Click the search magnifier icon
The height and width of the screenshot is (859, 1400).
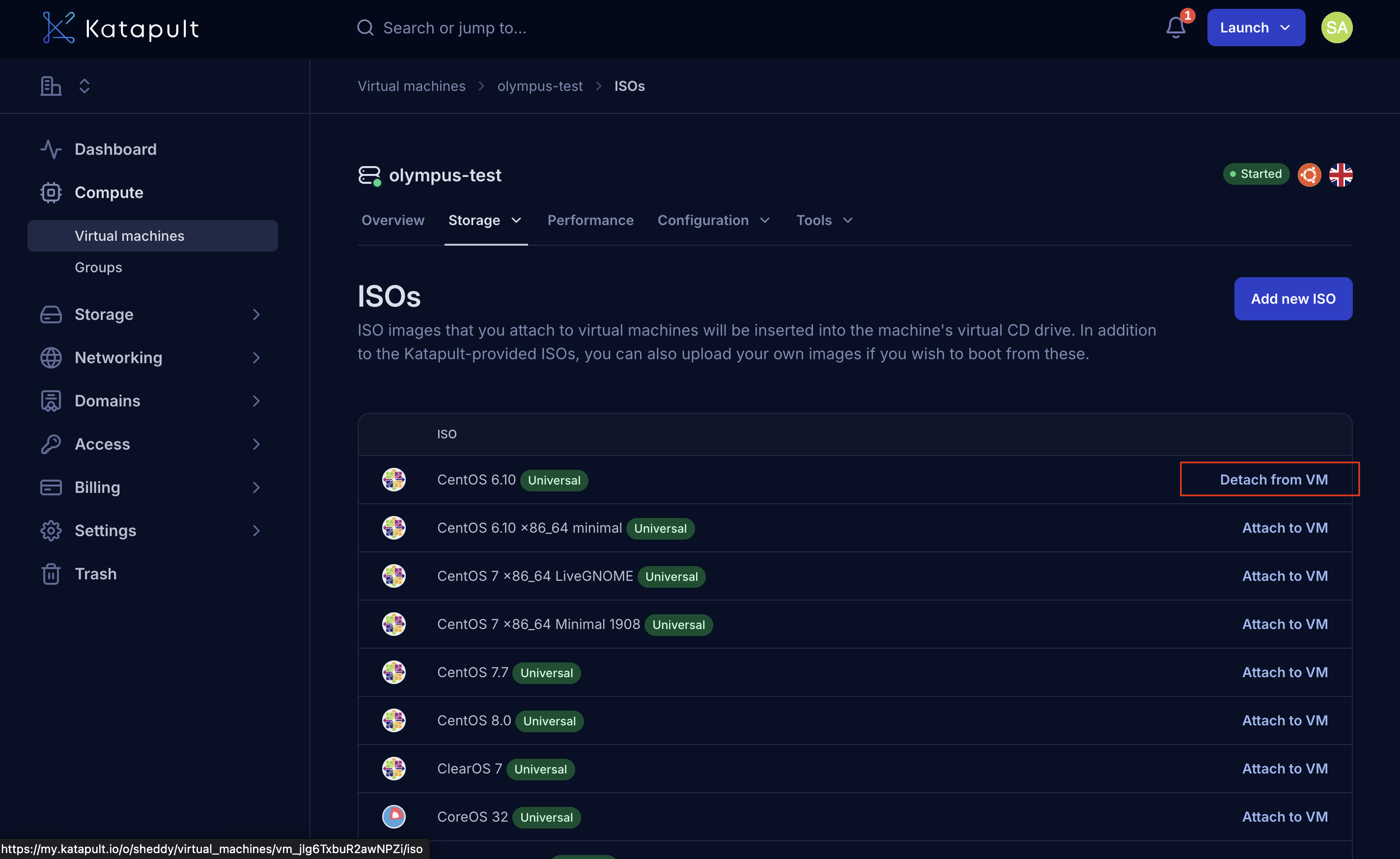tap(365, 28)
